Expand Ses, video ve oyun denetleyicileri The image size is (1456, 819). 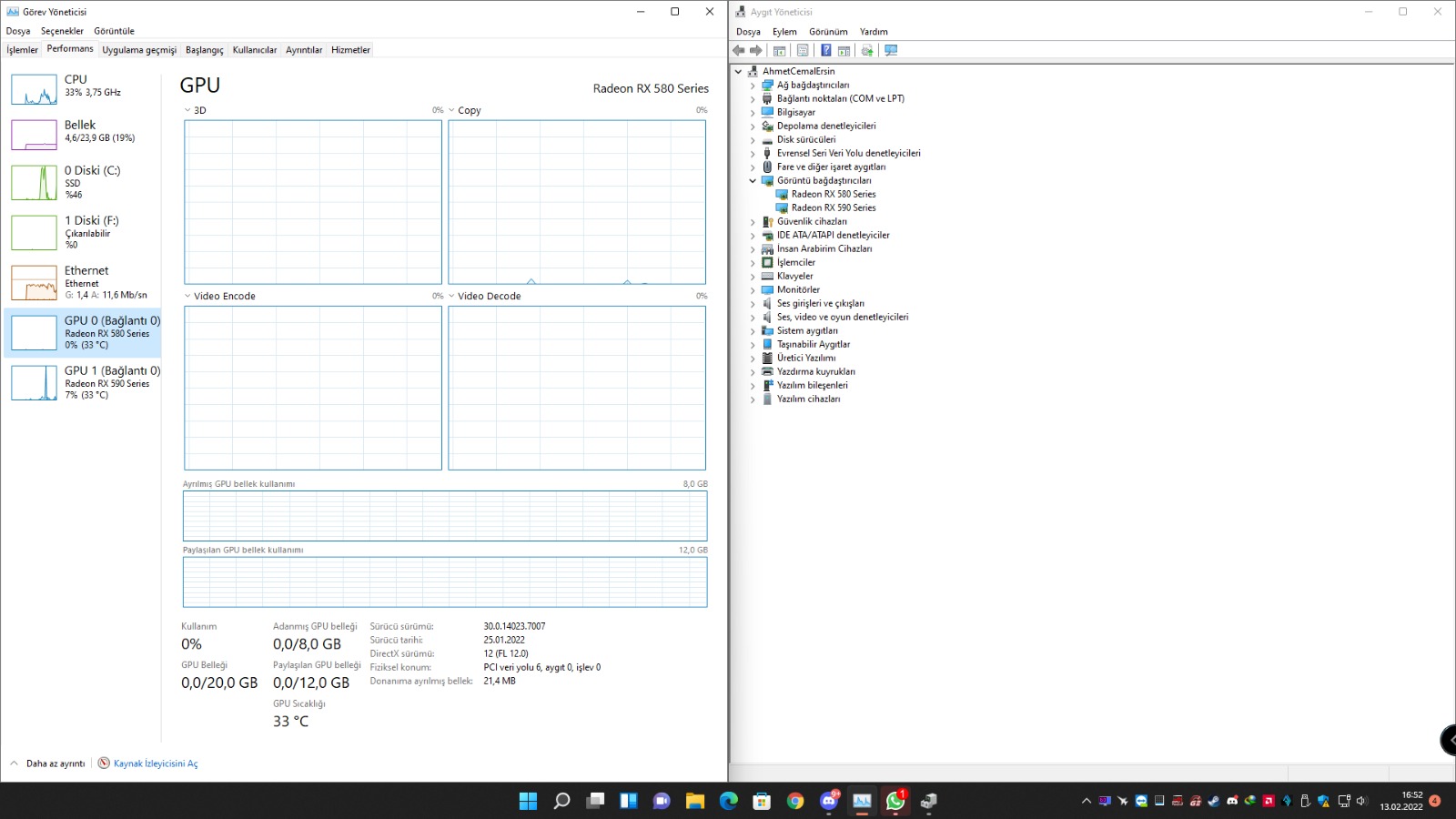click(x=753, y=317)
